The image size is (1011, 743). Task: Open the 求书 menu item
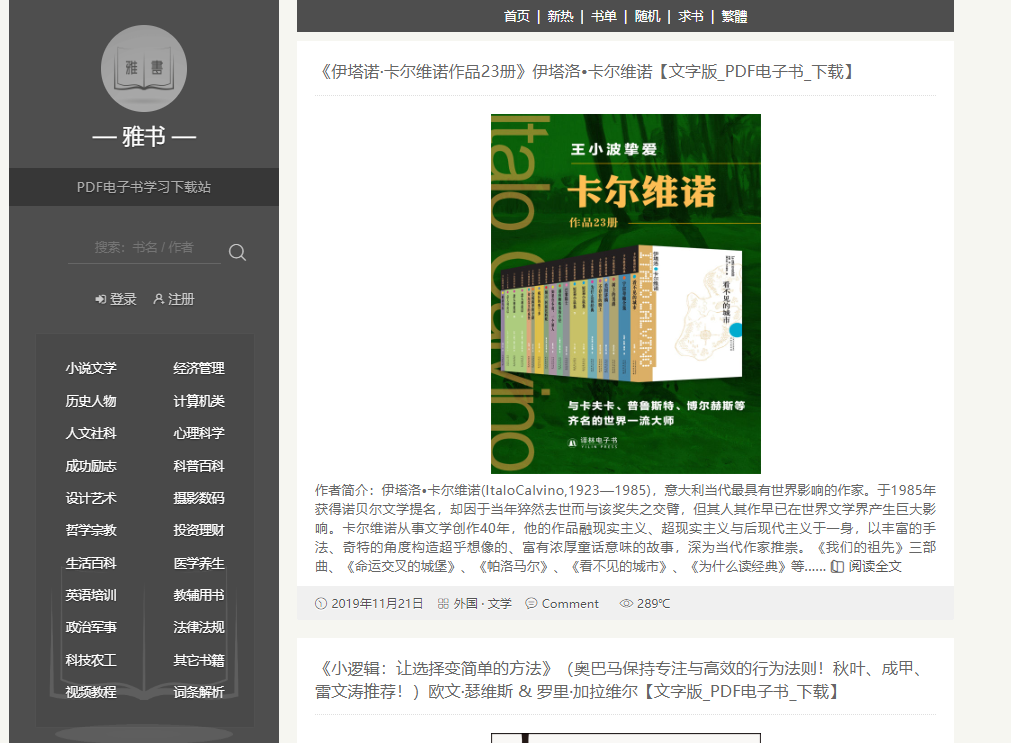coord(691,16)
